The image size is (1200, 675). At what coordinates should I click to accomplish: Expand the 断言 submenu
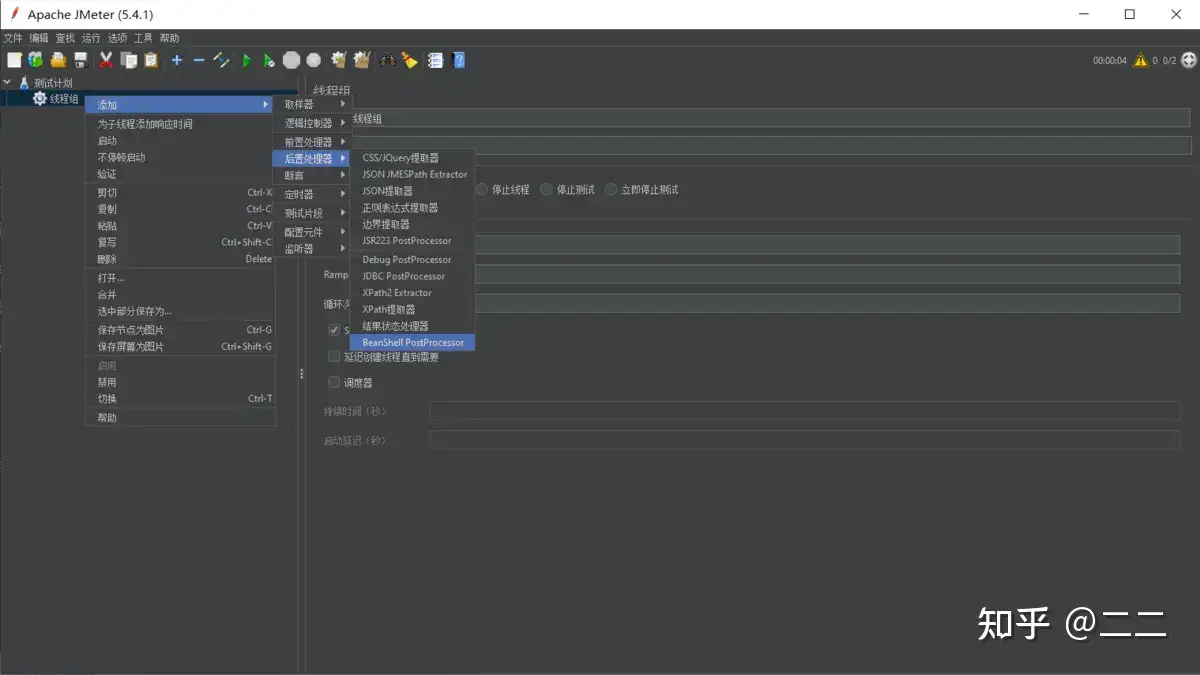click(x=312, y=175)
